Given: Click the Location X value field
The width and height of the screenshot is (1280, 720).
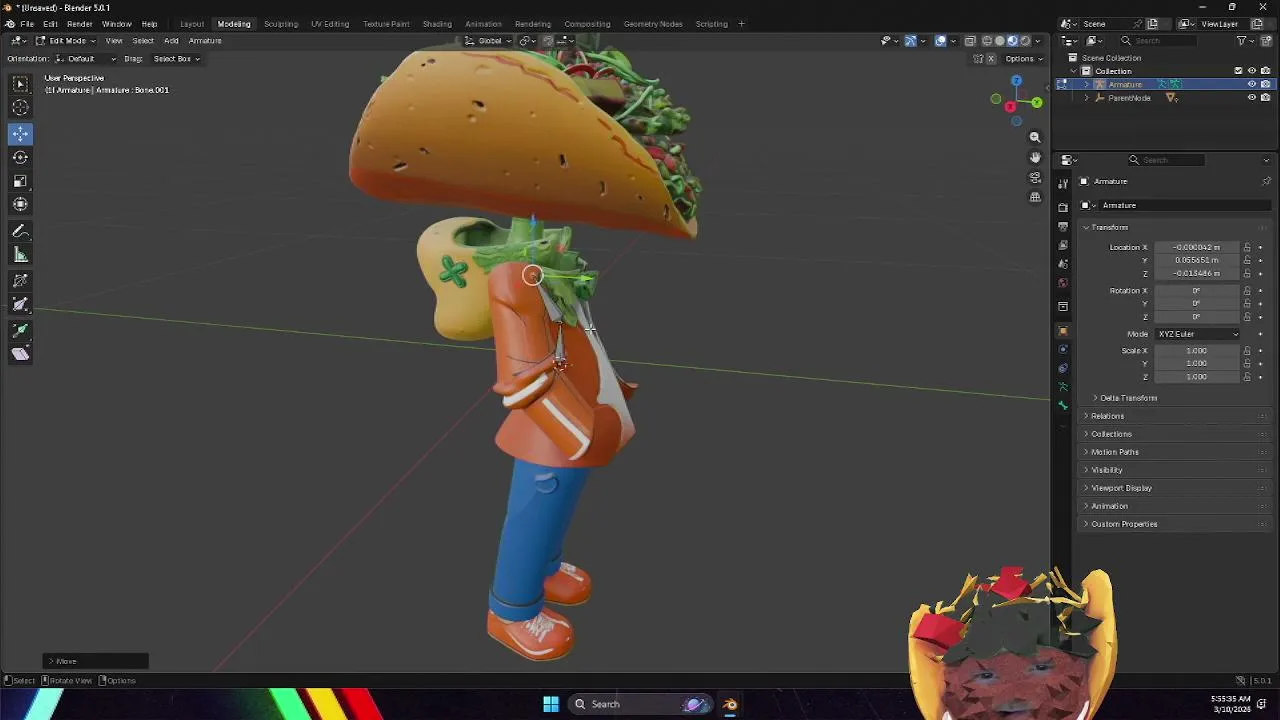Looking at the screenshot, I should (1197, 247).
